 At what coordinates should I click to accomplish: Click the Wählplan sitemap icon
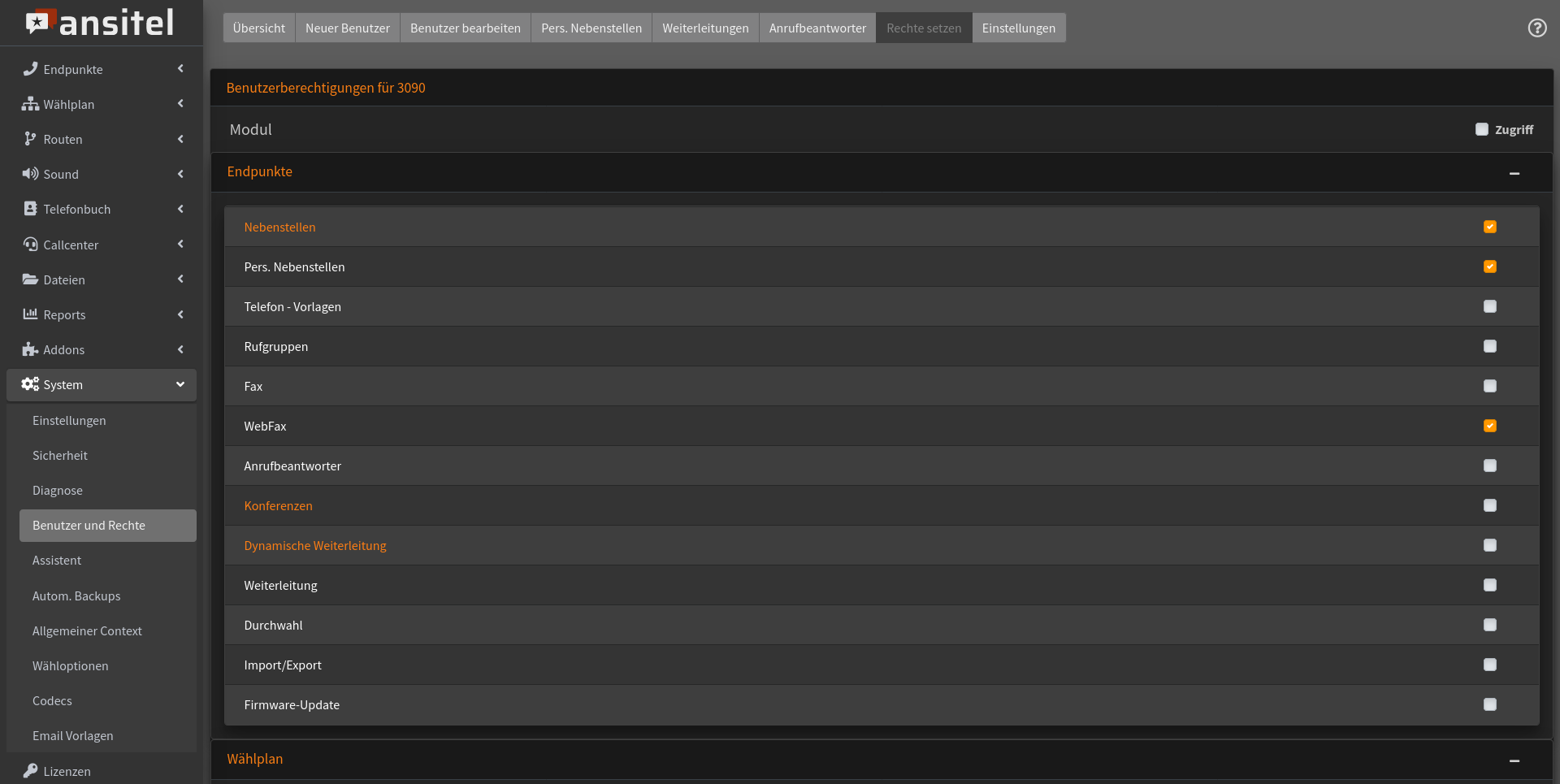click(30, 104)
